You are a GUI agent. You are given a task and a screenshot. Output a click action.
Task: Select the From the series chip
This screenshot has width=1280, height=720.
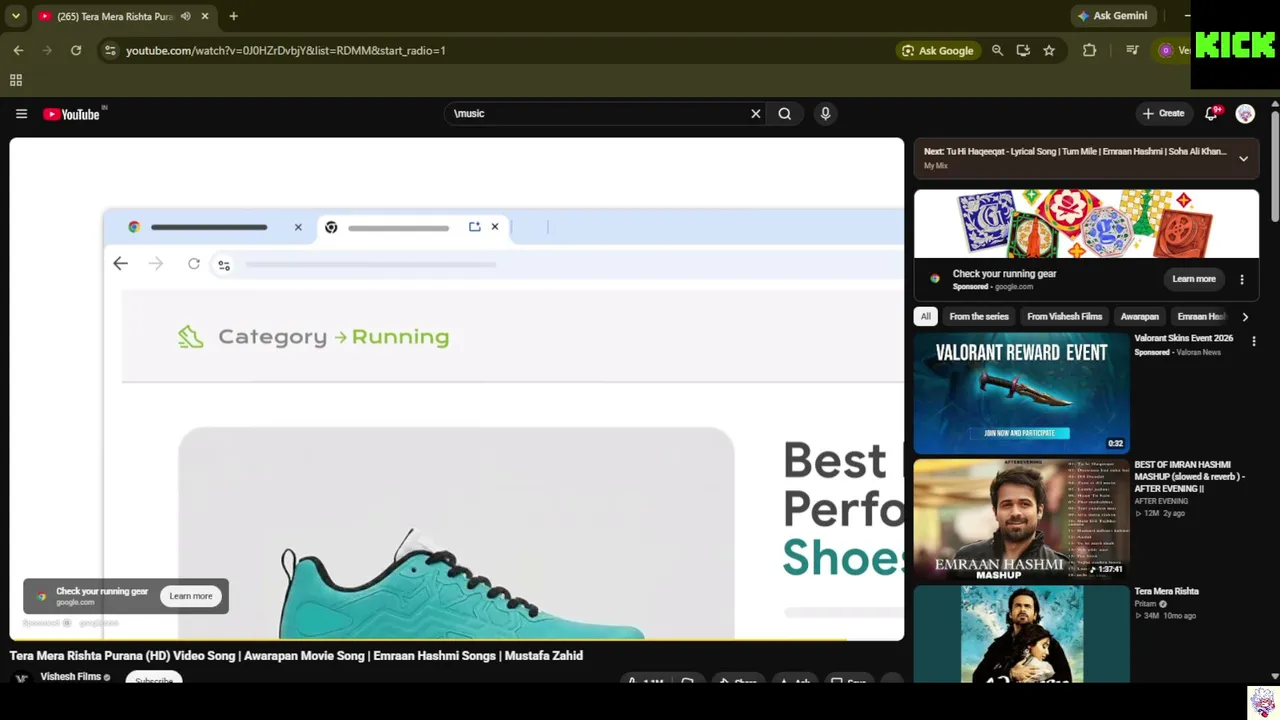(x=979, y=317)
